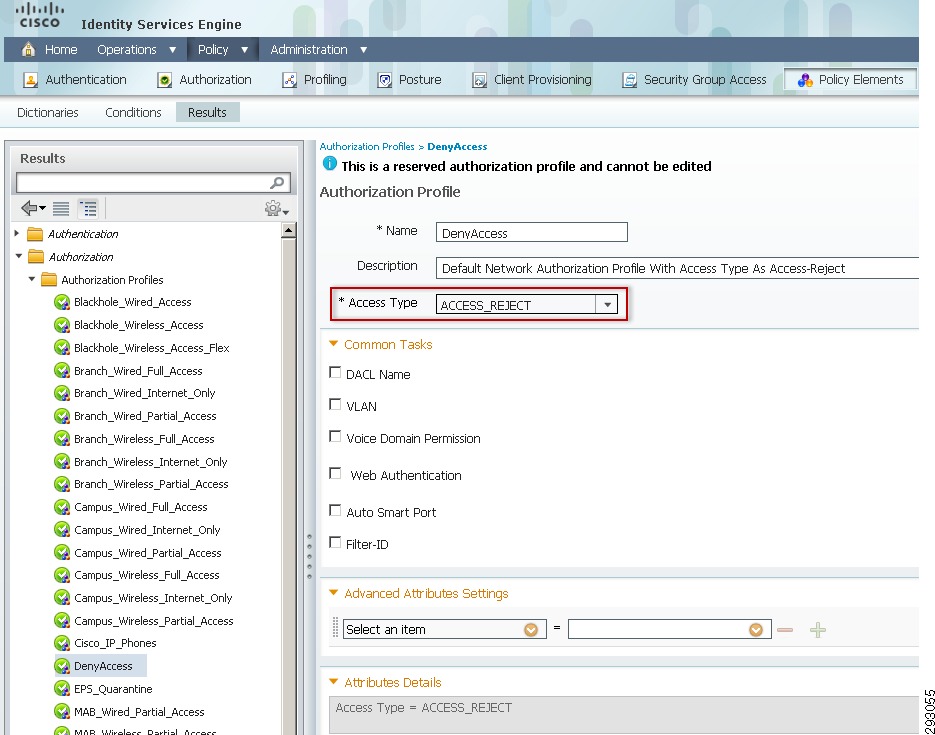Click the EPS_Quarantine profile icon
935x735 pixels.
pos(62,689)
